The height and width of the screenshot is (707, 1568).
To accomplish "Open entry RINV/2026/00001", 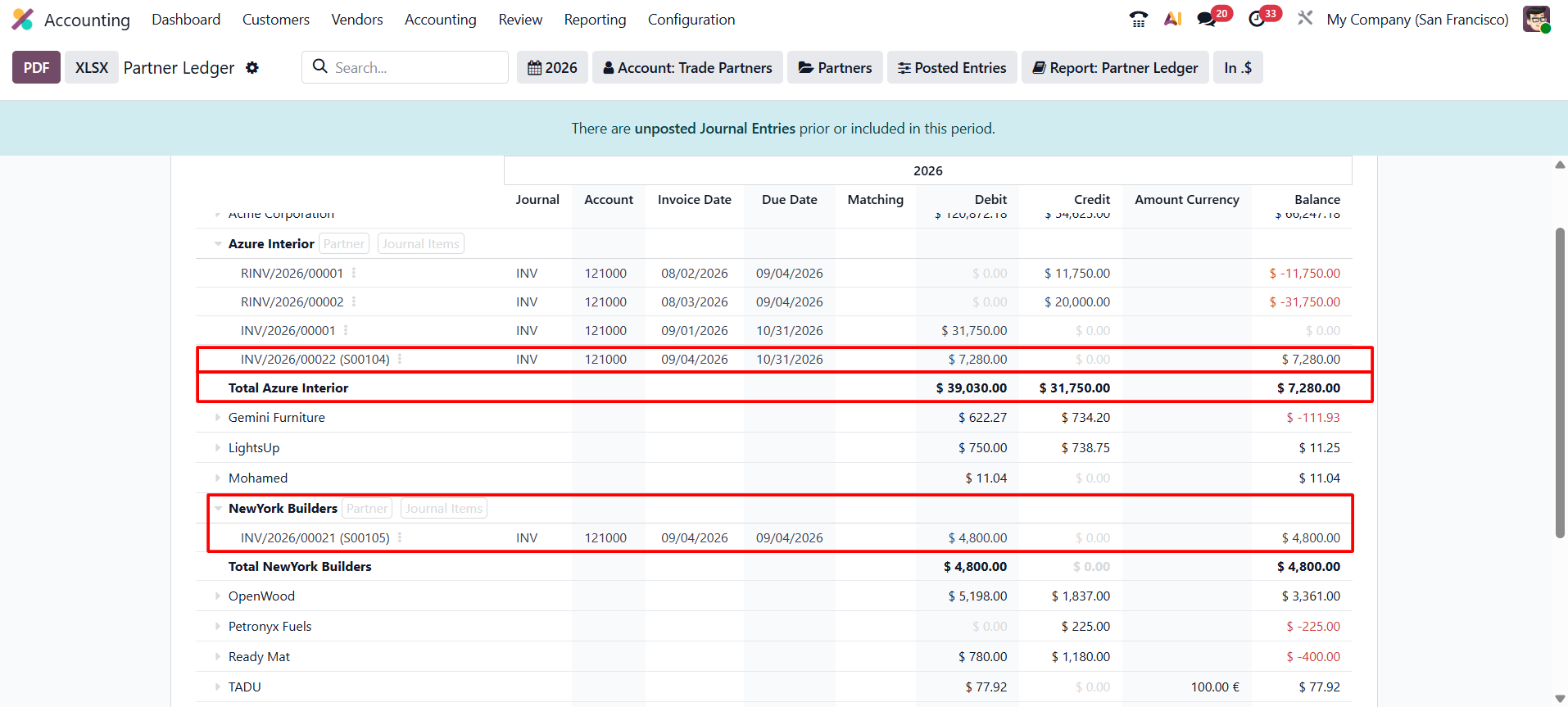I will pos(292,273).
